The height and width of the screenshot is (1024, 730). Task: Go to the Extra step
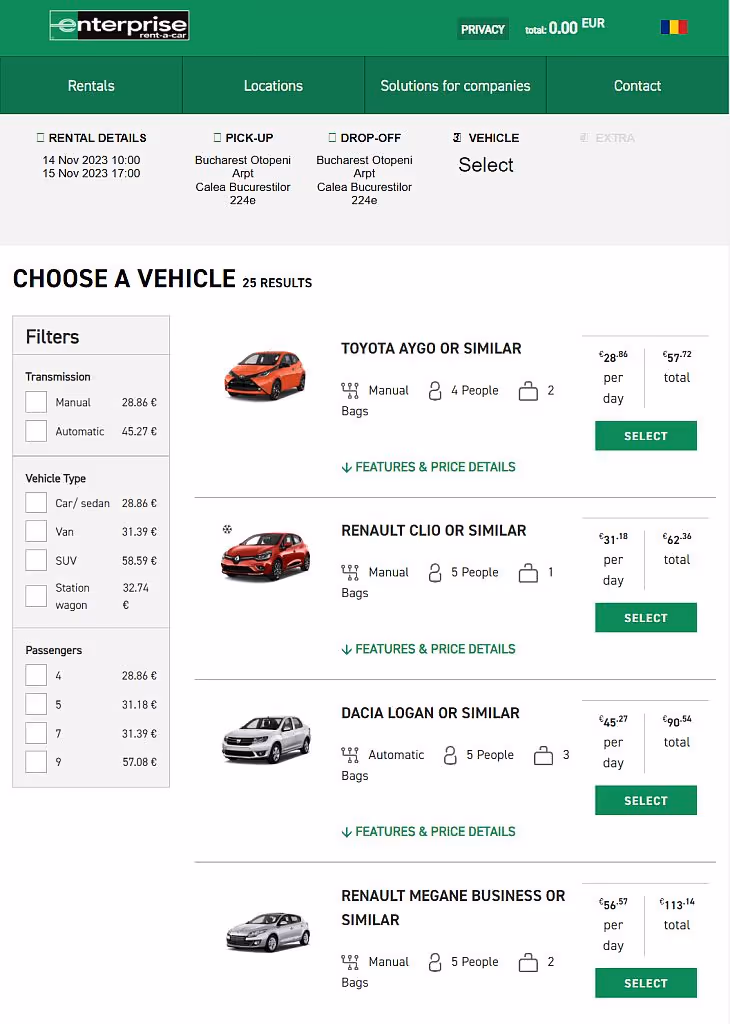[607, 138]
